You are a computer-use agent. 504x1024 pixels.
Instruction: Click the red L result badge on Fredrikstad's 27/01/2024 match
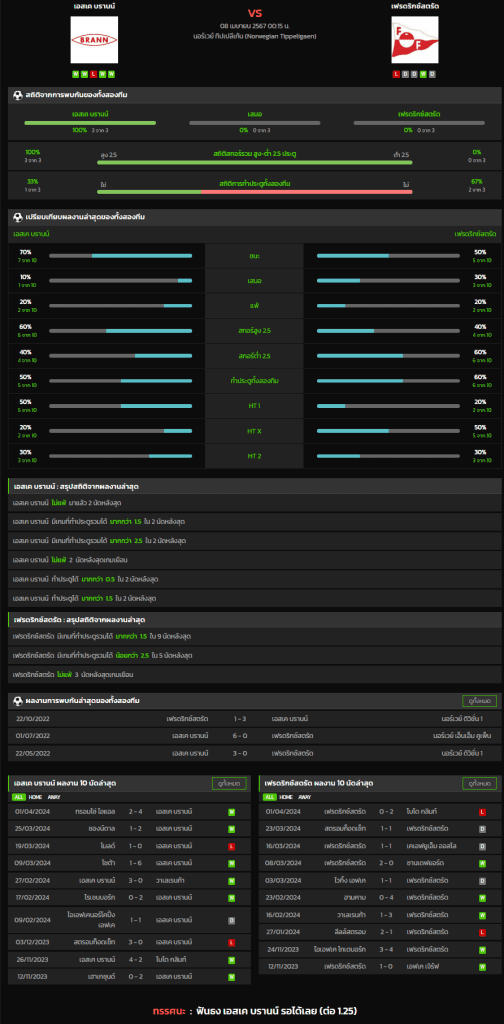point(482,931)
